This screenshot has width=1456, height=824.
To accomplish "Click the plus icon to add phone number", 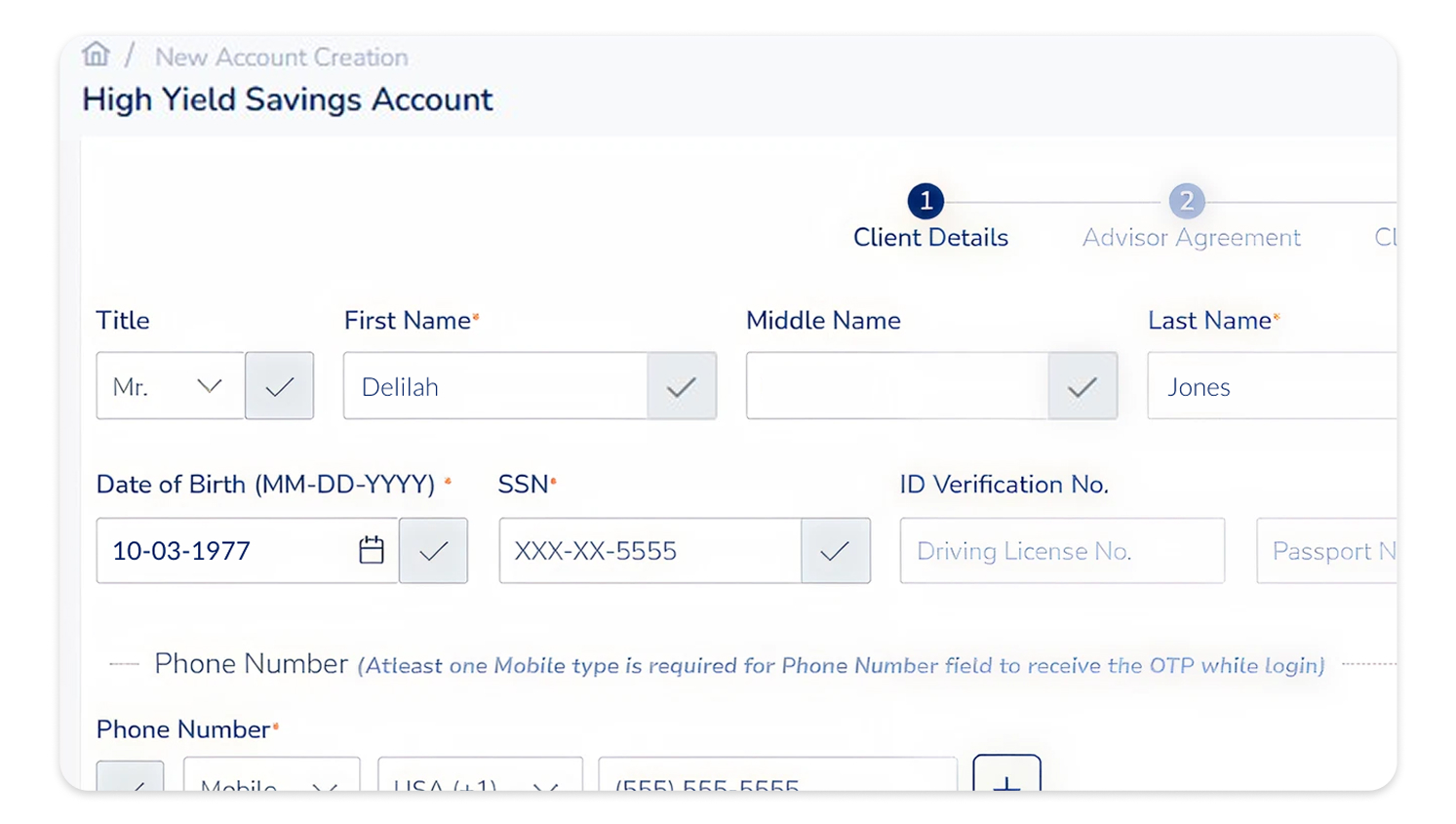I will [1006, 777].
